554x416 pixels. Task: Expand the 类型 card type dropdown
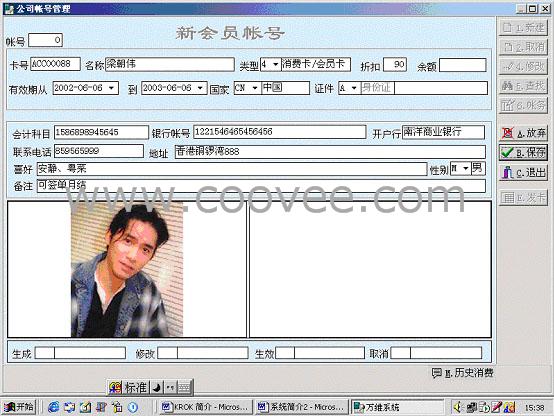tap(276, 65)
